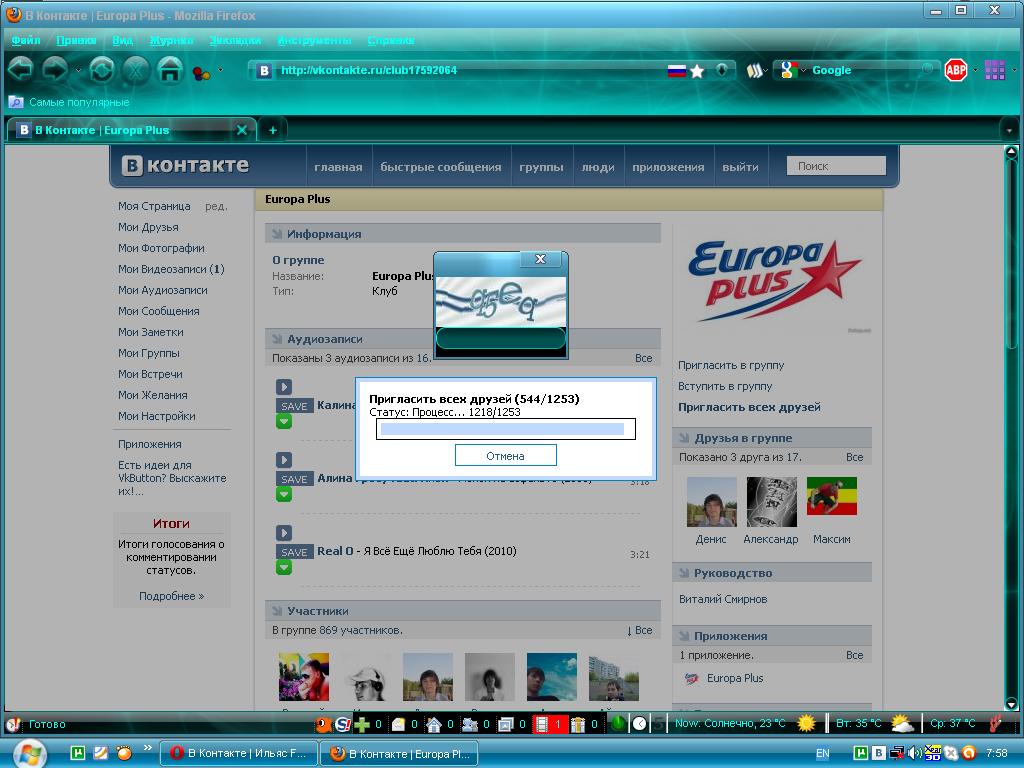Click the page vertical scrollbar
Image resolution: width=1024 pixels, height=768 pixels.
(x=1011, y=429)
